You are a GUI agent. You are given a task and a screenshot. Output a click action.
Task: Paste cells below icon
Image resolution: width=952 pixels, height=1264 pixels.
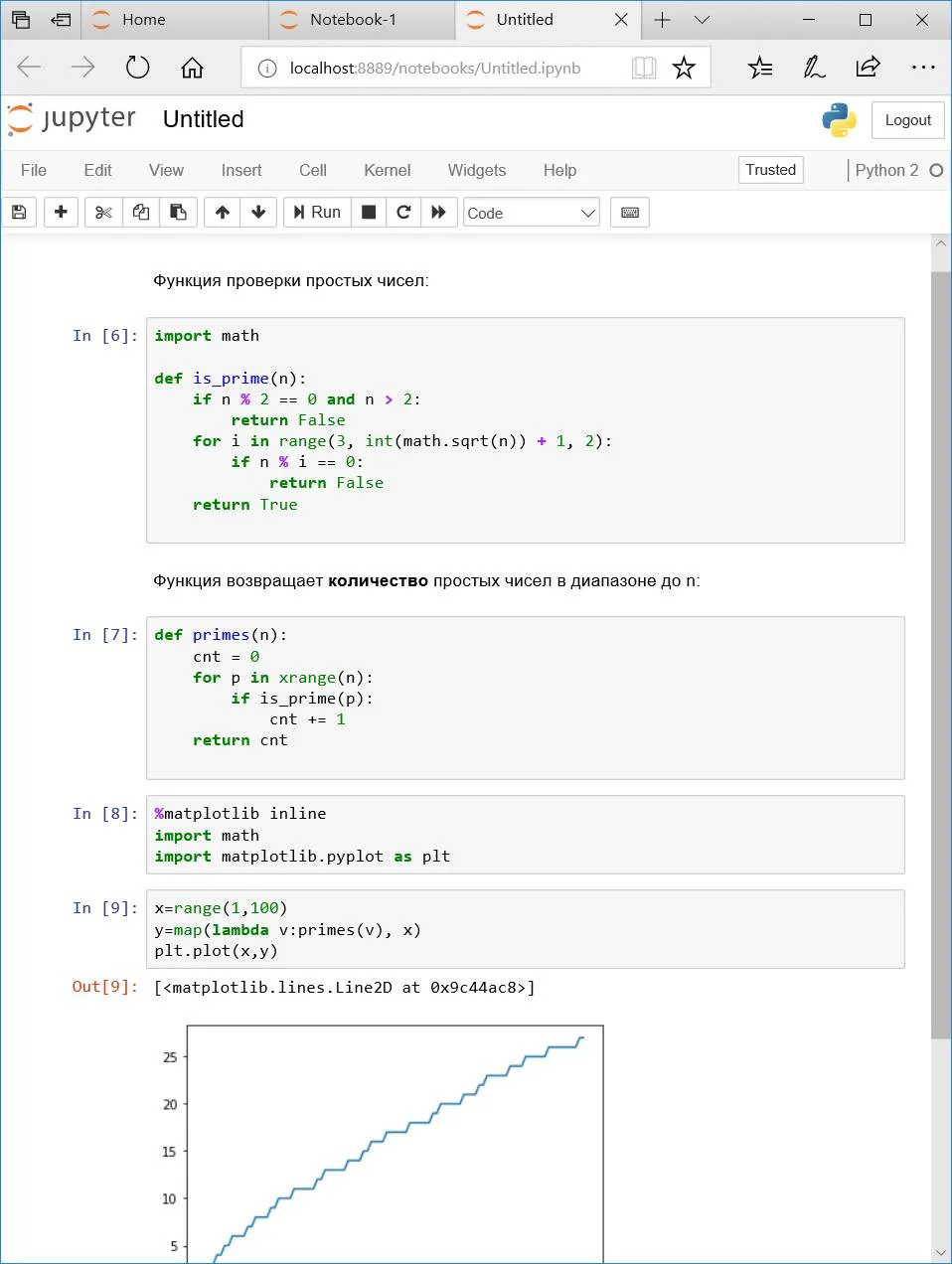[178, 212]
